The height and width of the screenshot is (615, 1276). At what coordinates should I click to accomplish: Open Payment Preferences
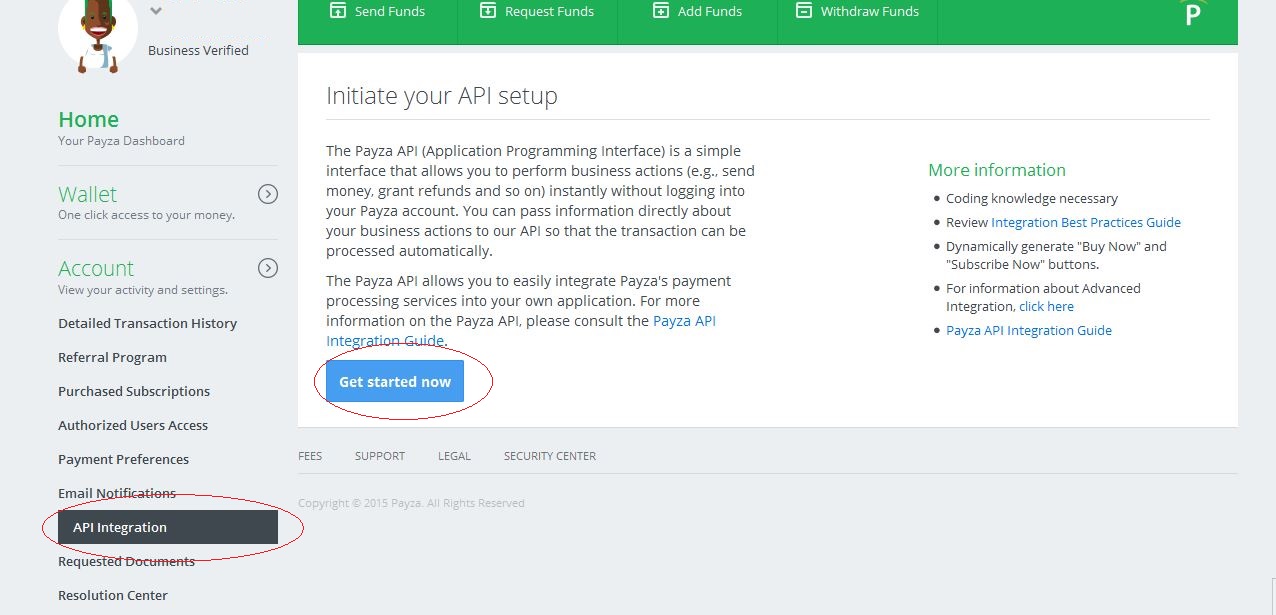point(123,459)
